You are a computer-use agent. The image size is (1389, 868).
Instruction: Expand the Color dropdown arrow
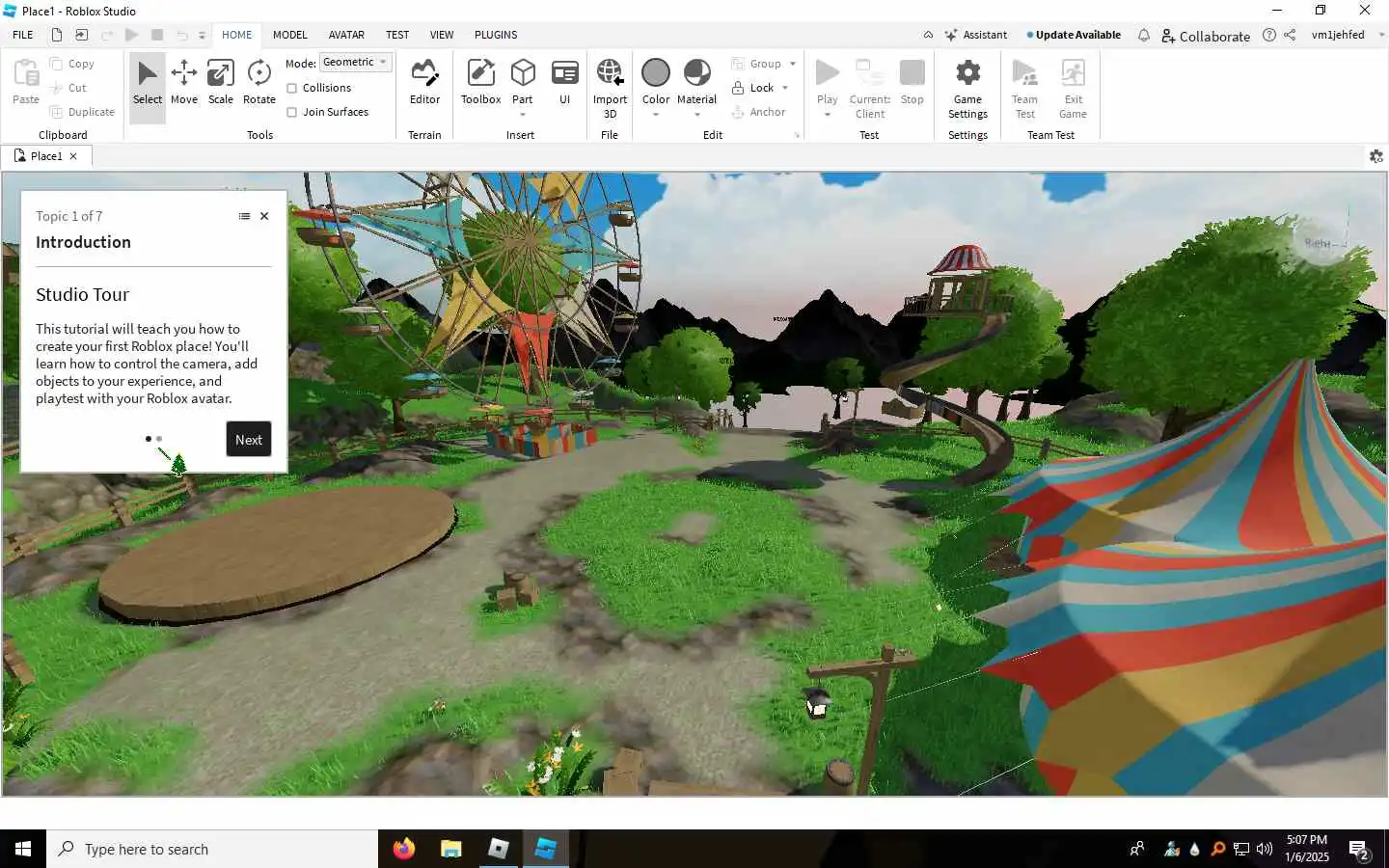[x=656, y=115]
